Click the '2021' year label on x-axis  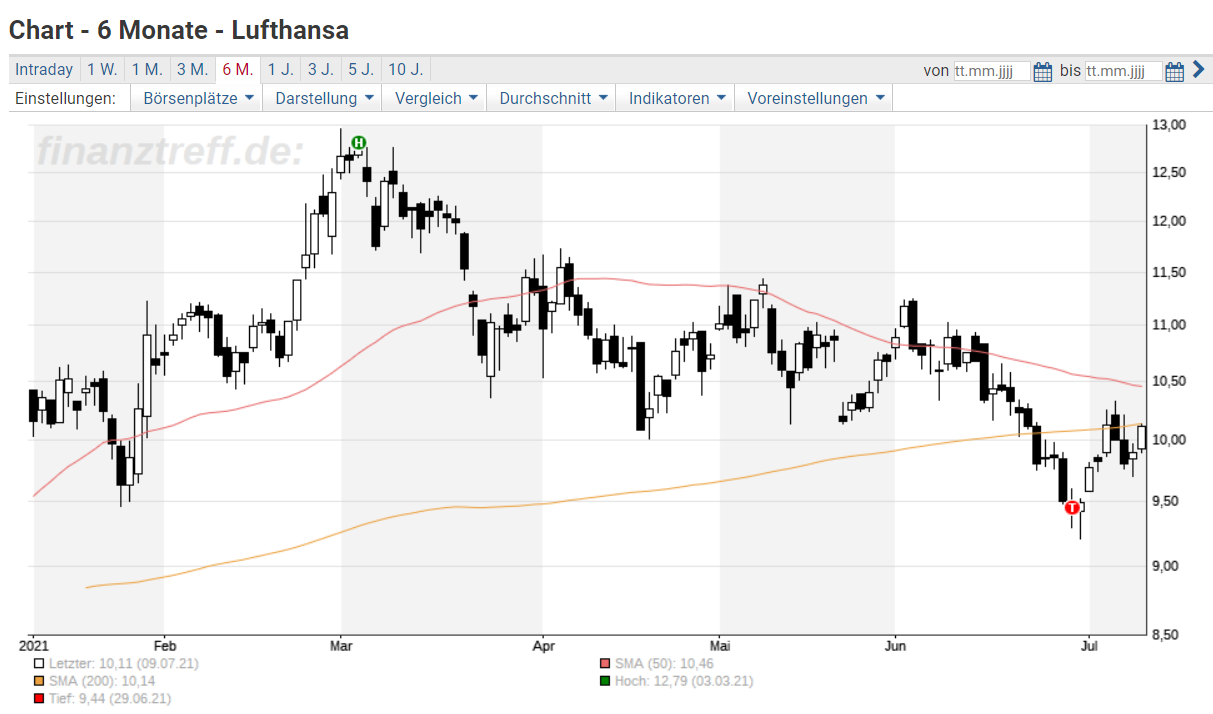coord(34,646)
